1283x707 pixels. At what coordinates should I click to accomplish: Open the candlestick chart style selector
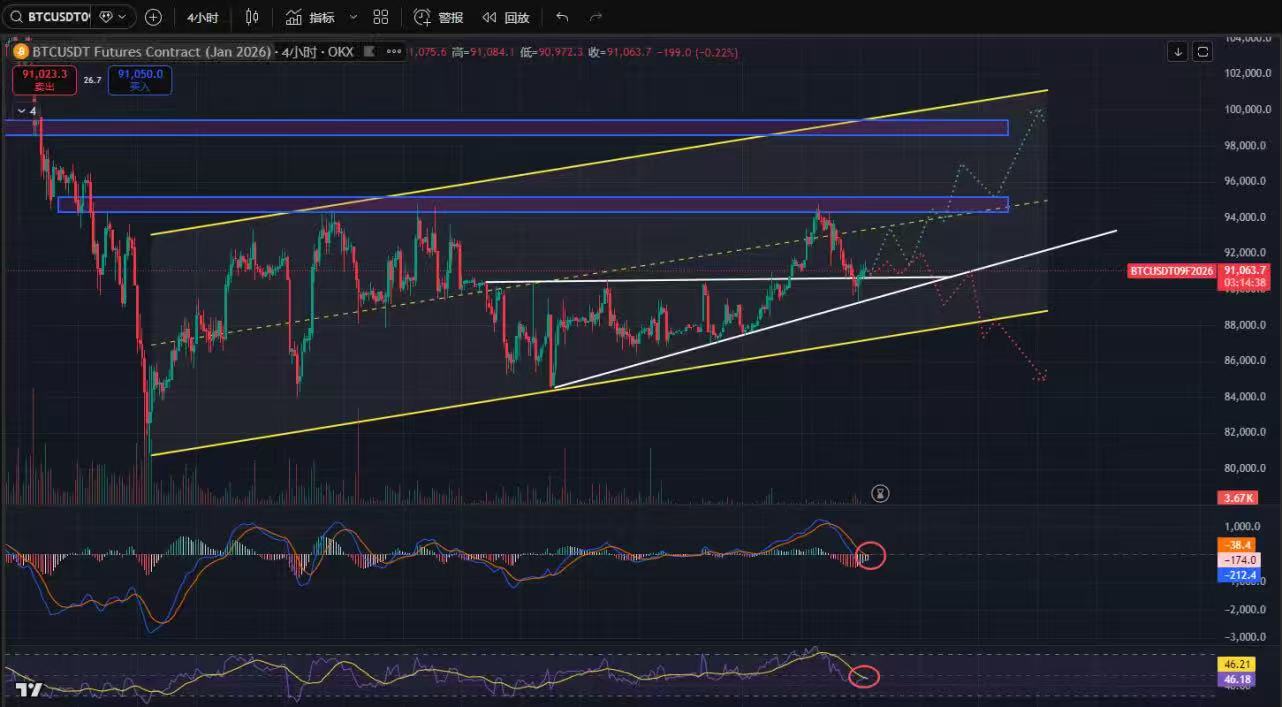252,17
